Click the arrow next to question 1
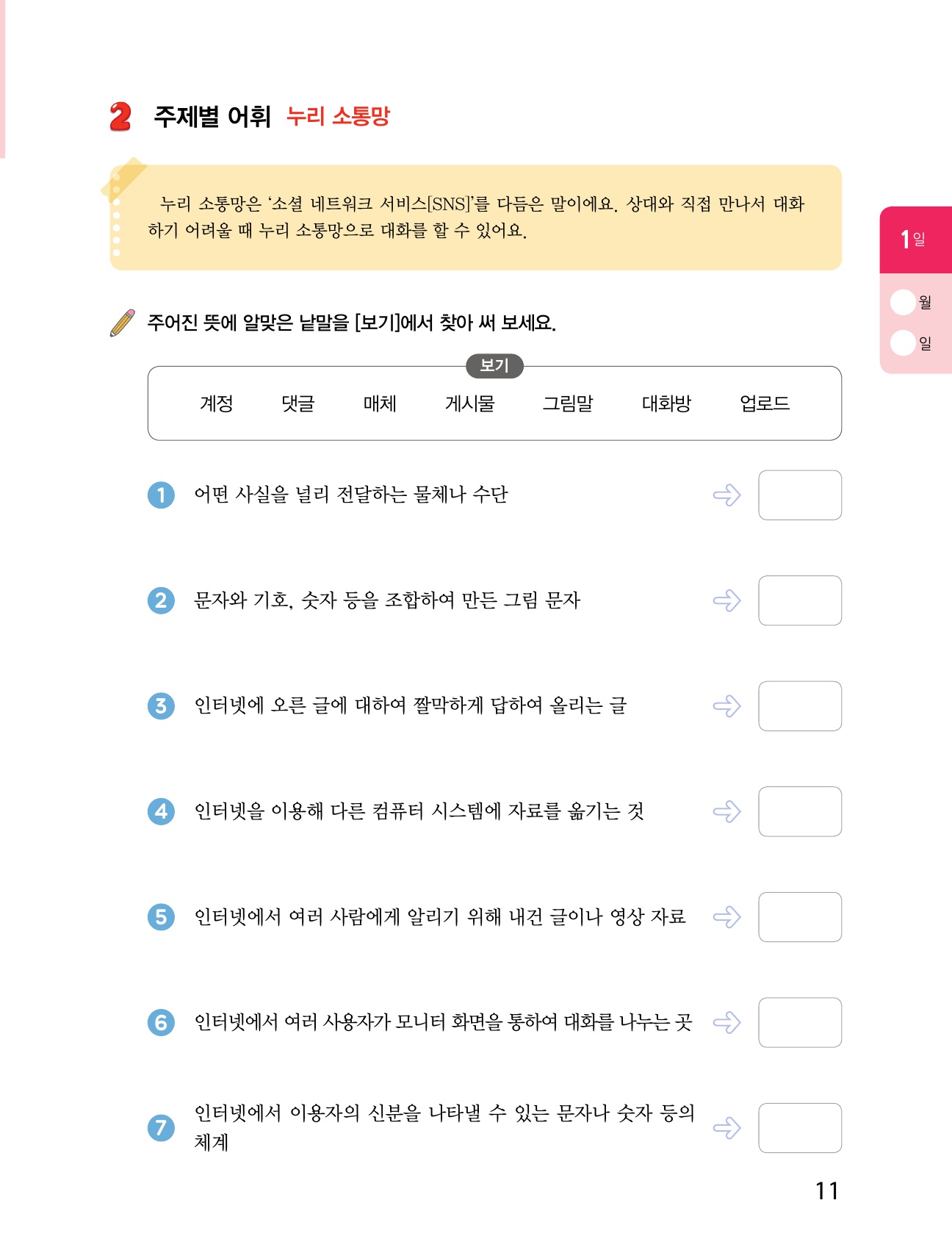The image size is (952, 1250). click(726, 495)
